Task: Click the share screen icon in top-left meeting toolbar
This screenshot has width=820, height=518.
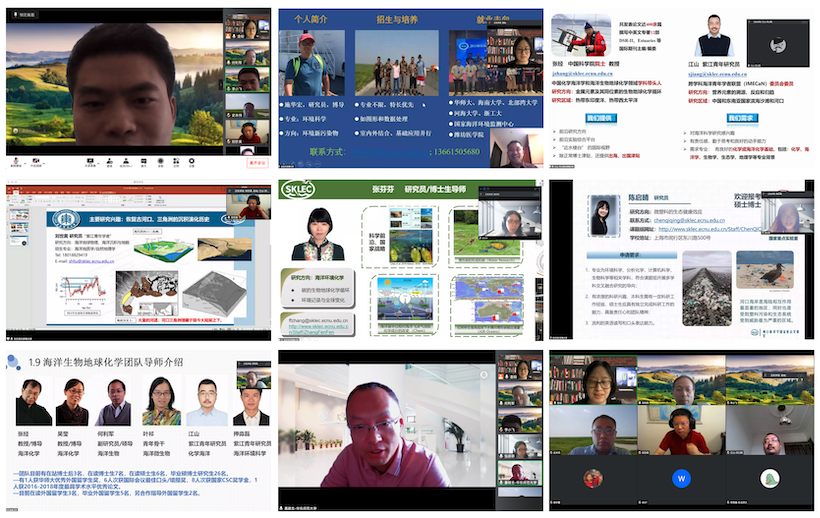Action: coord(90,160)
